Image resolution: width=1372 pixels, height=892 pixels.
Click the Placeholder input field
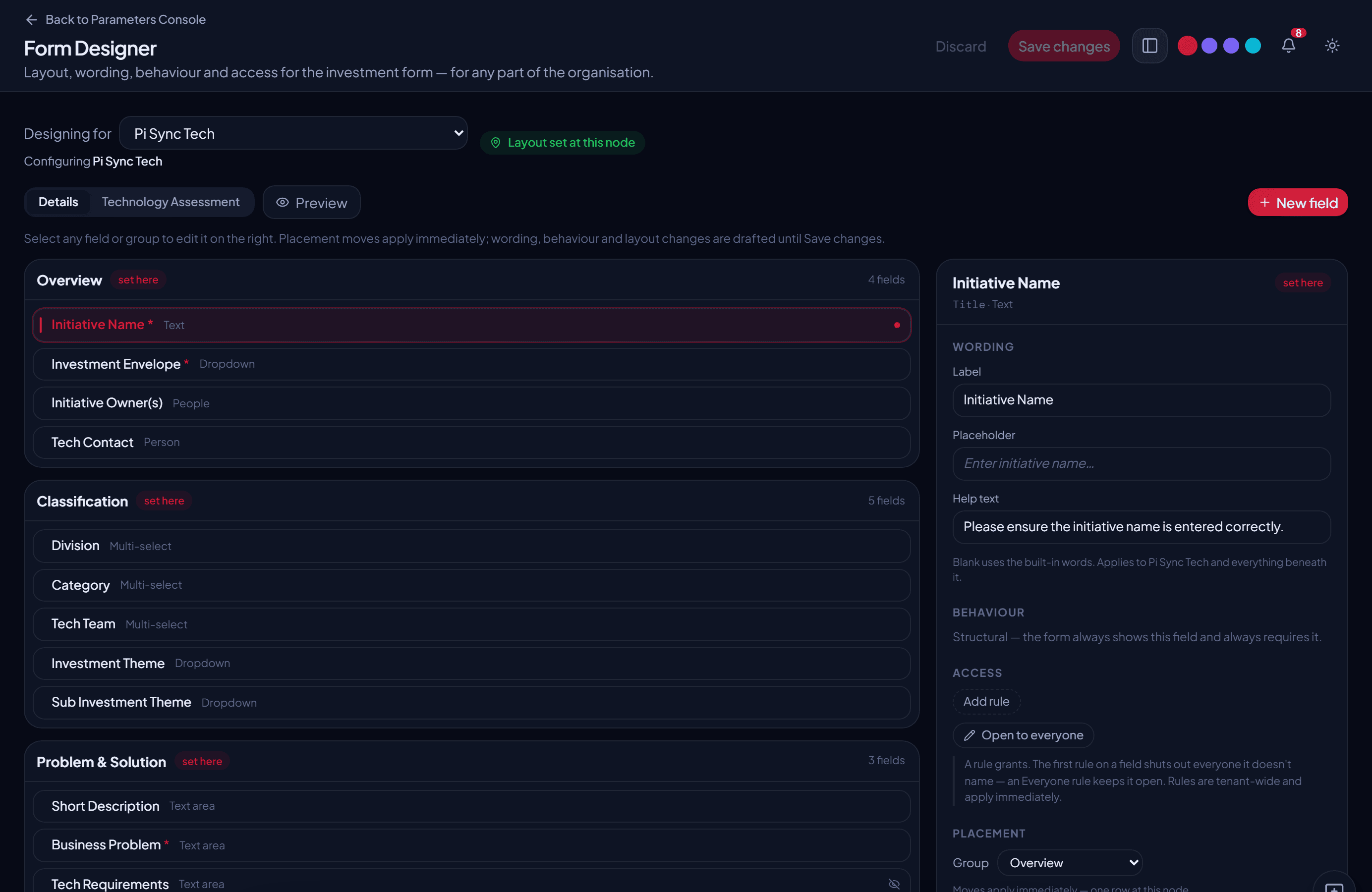click(1142, 463)
